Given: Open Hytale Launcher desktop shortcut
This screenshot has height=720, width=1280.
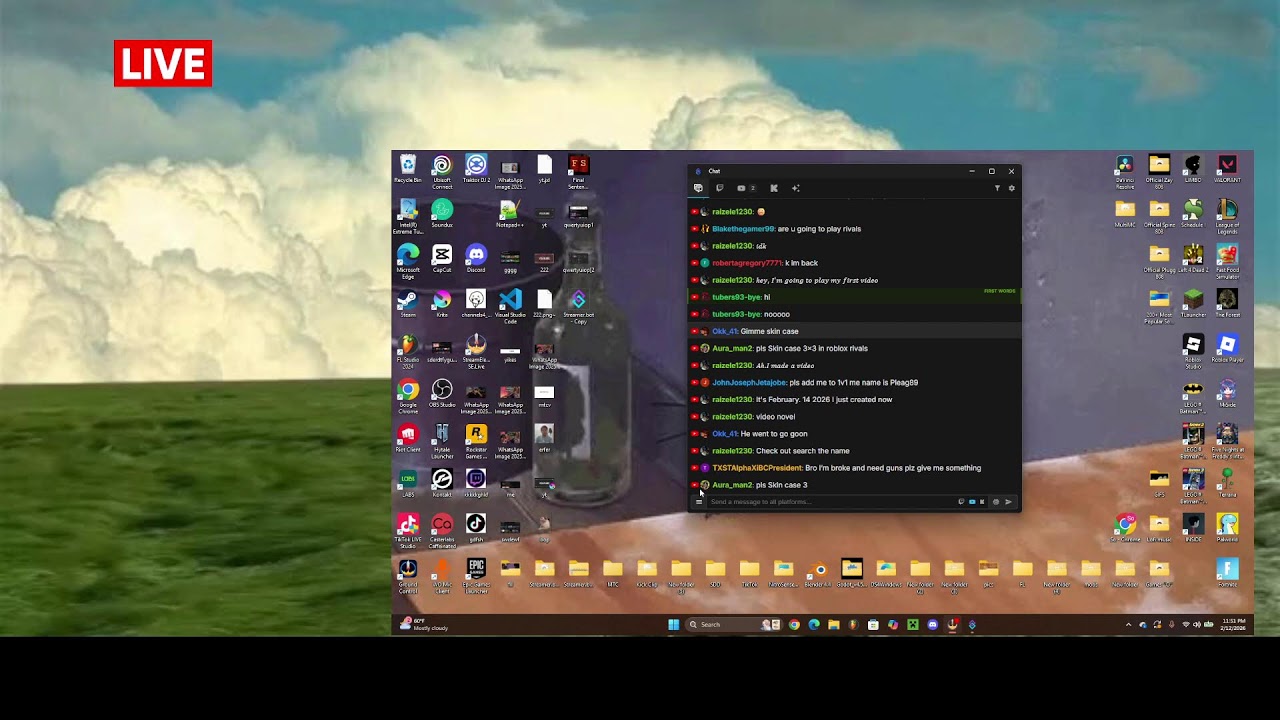Looking at the screenshot, I should 442,440.
